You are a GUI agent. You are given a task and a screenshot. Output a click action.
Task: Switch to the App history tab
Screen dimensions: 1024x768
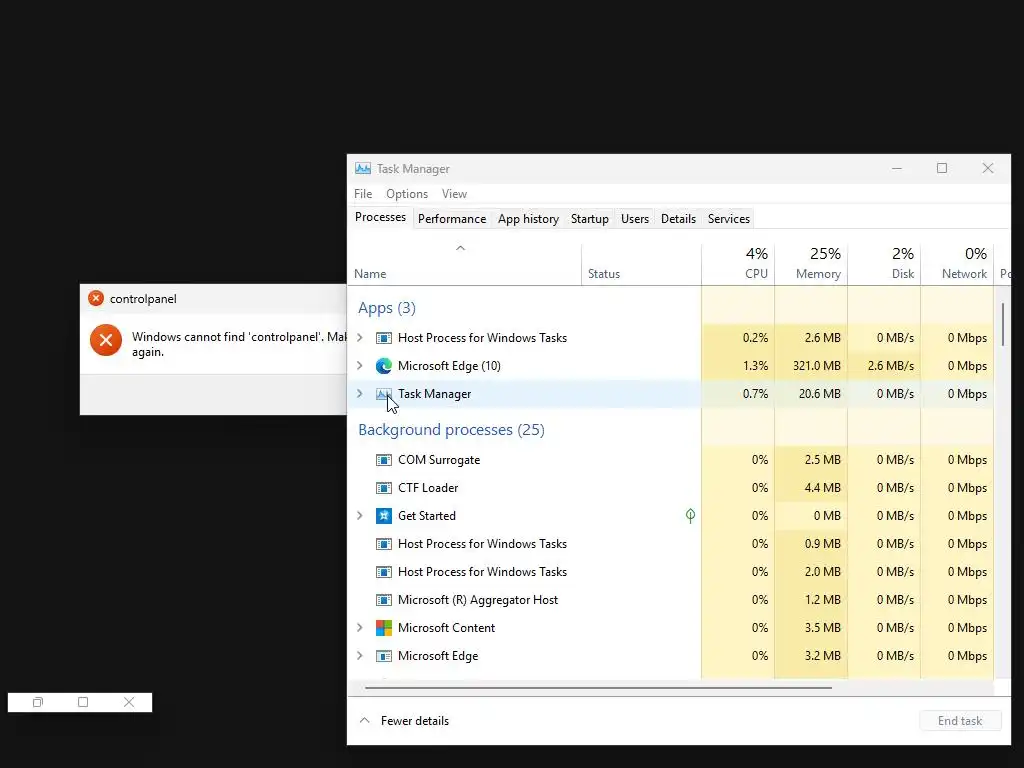pyautogui.click(x=528, y=219)
